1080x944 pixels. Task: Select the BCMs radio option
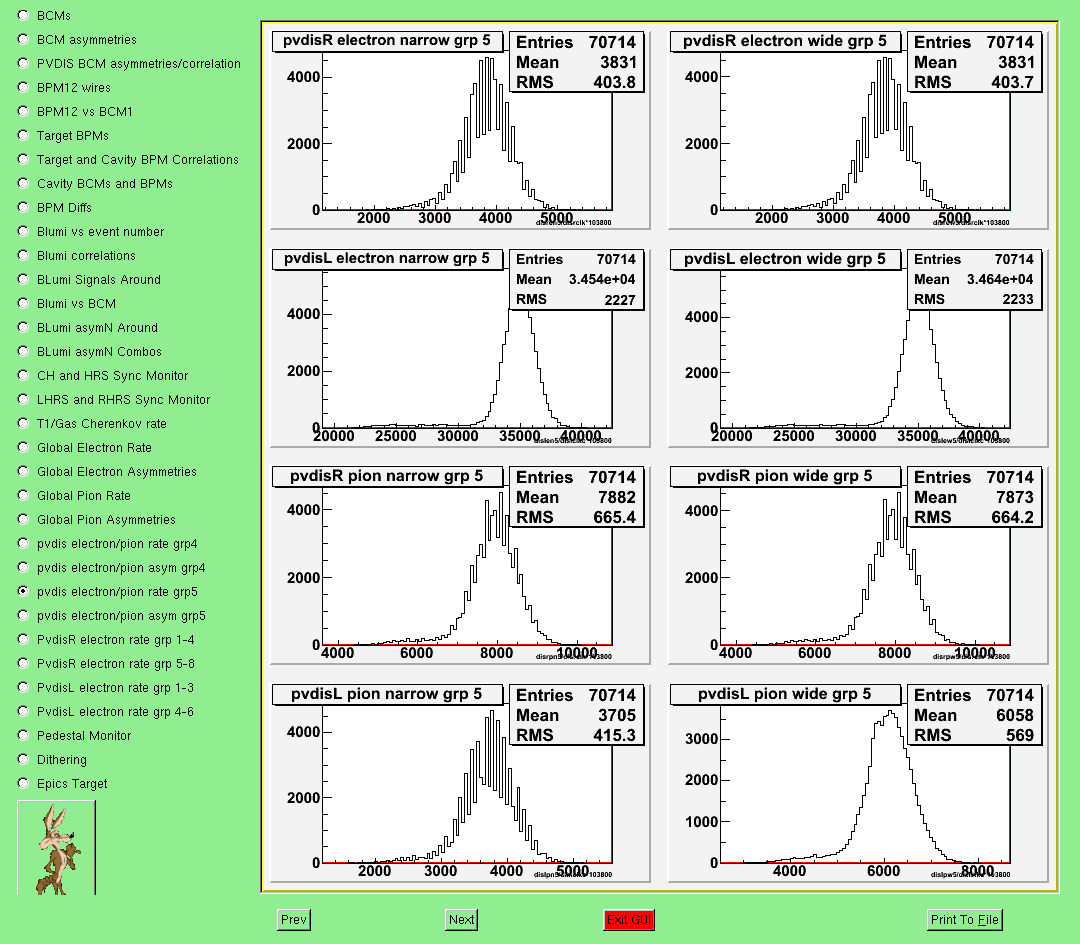tap(23, 15)
